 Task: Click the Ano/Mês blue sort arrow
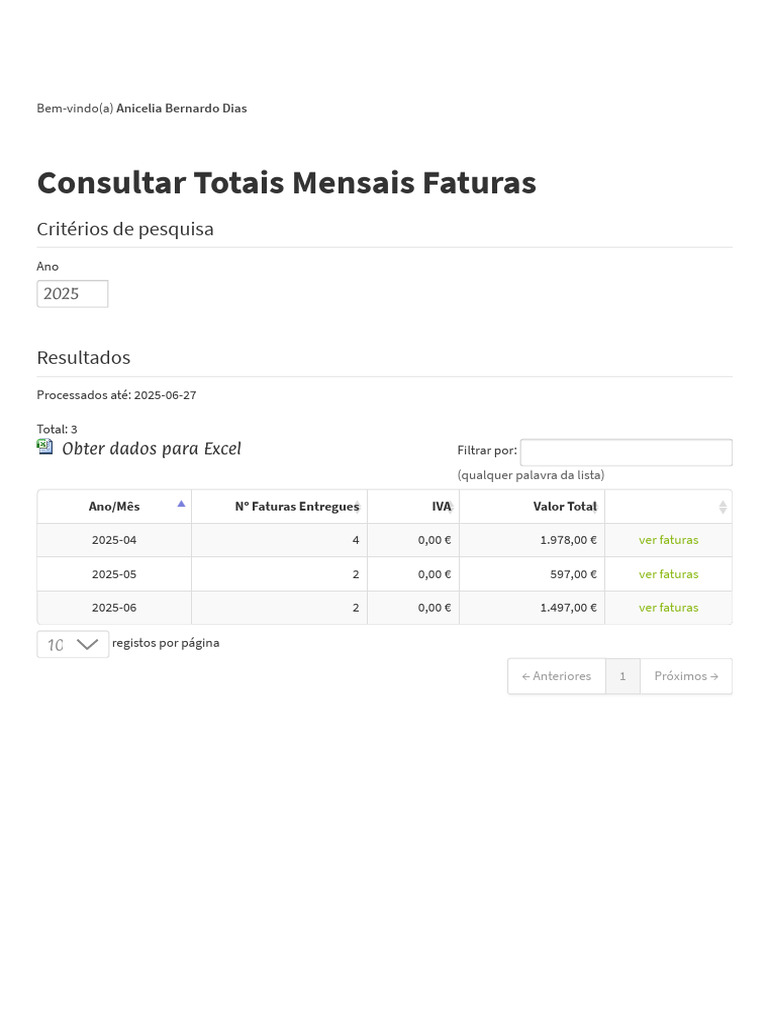click(x=181, y=504)
